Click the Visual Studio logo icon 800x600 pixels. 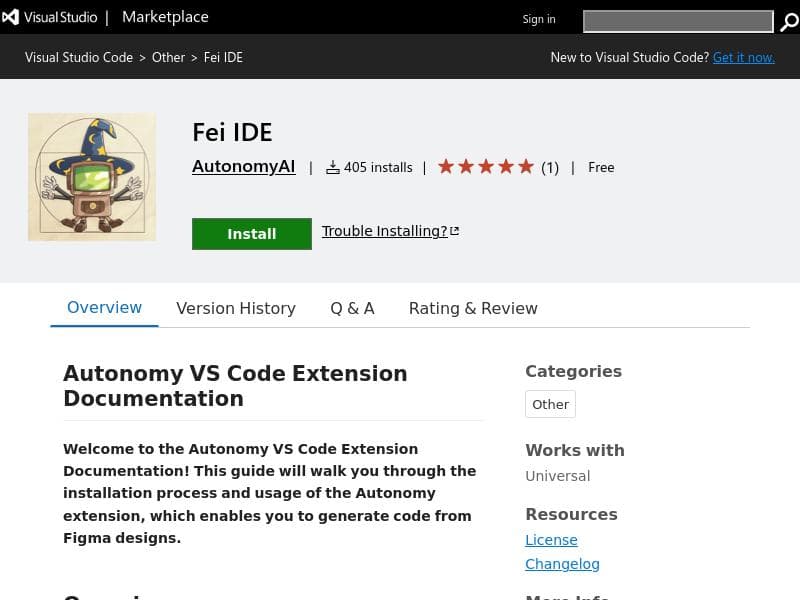11,17
